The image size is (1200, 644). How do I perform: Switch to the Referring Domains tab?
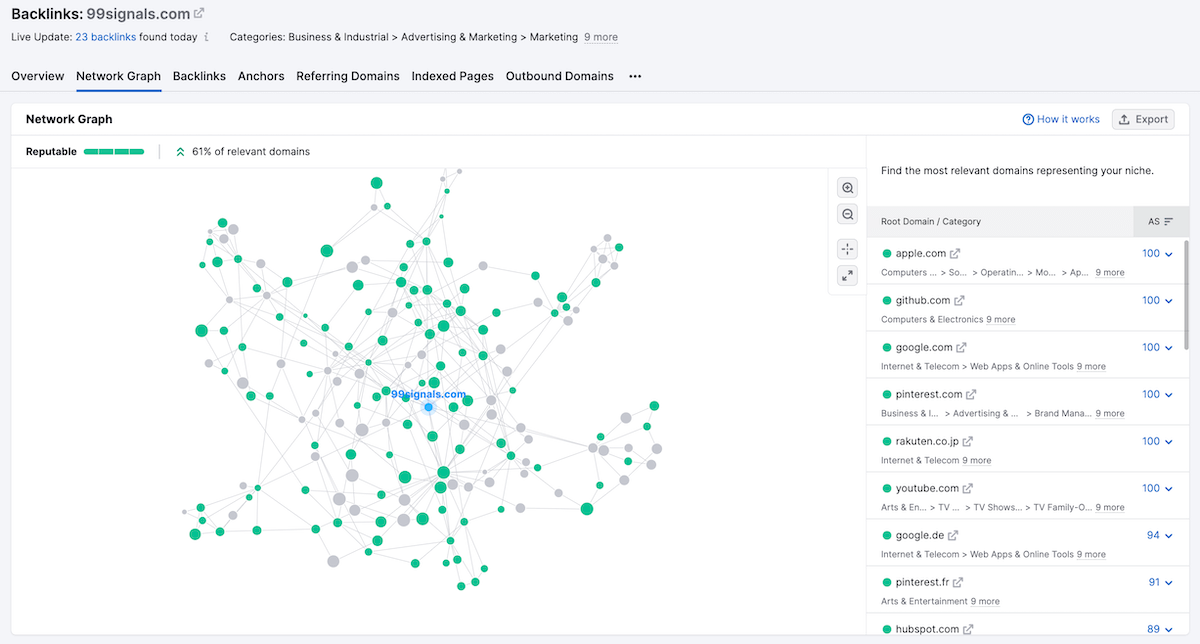tap(347, 76)
